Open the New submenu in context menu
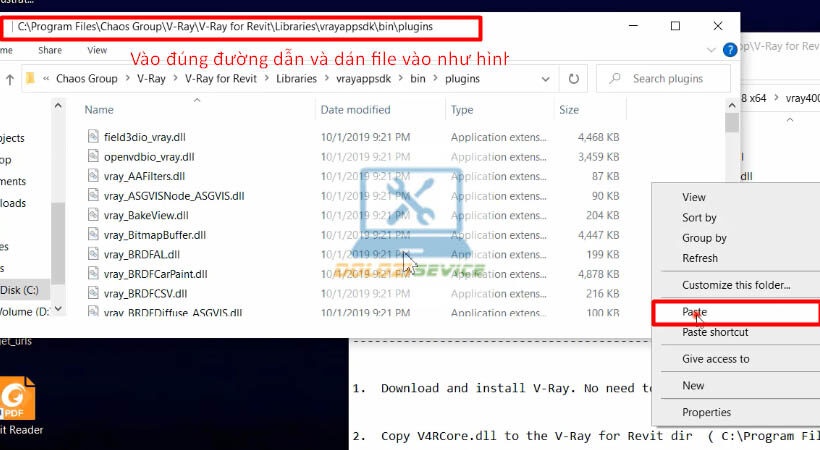This screenshot has height=450, width=820. click(x=693, y=386)
